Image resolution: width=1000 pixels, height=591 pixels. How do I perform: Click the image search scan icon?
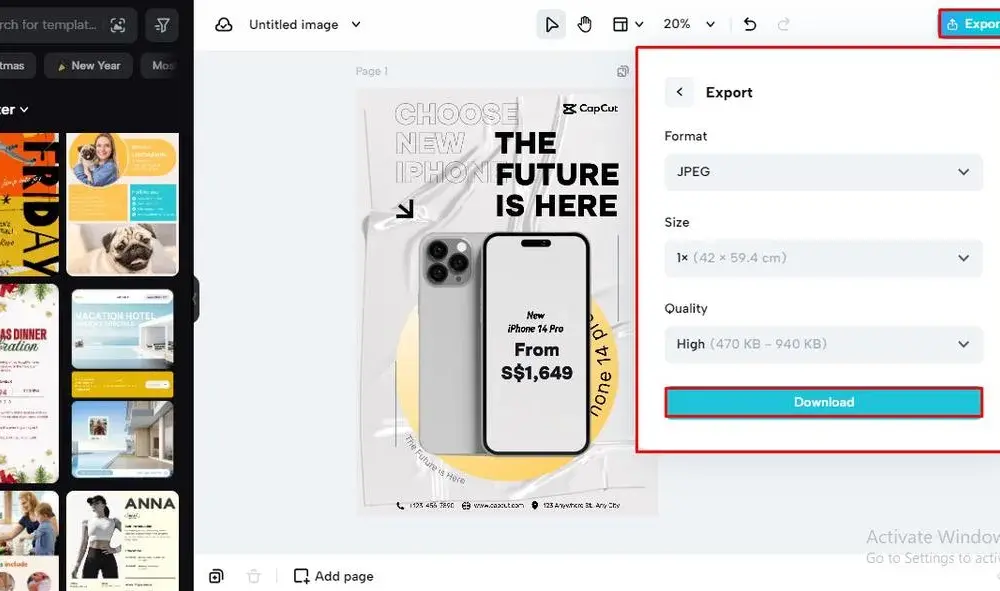click(117, 25)
